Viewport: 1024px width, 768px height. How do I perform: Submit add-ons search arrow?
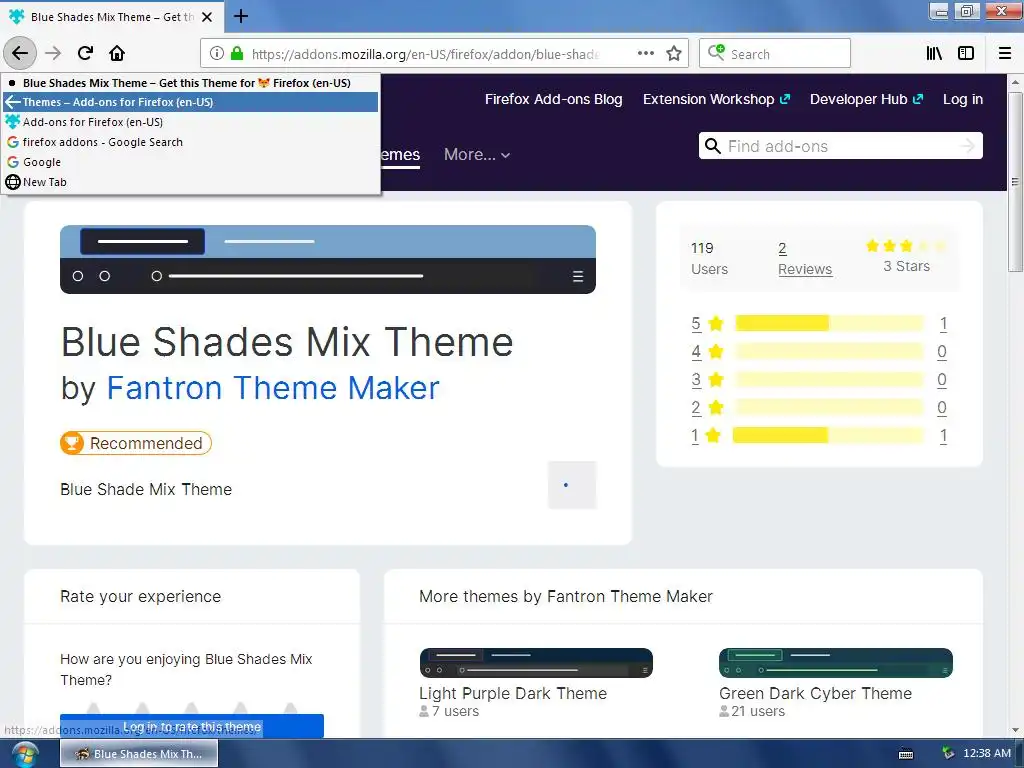pos(967,146)
